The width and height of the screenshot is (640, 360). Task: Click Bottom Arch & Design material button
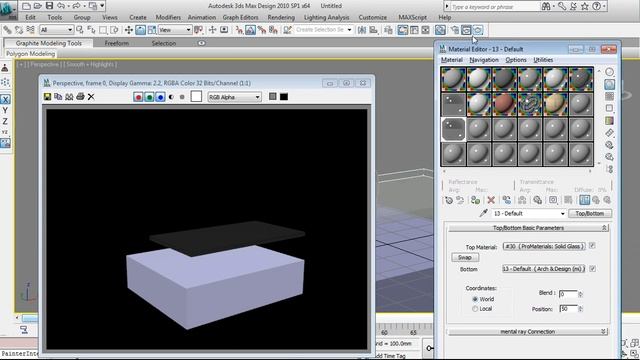544,269
